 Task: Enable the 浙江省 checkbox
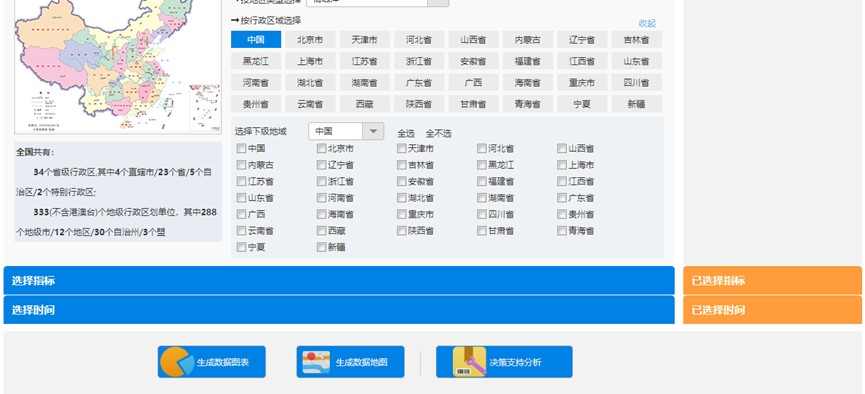point(321,182)
